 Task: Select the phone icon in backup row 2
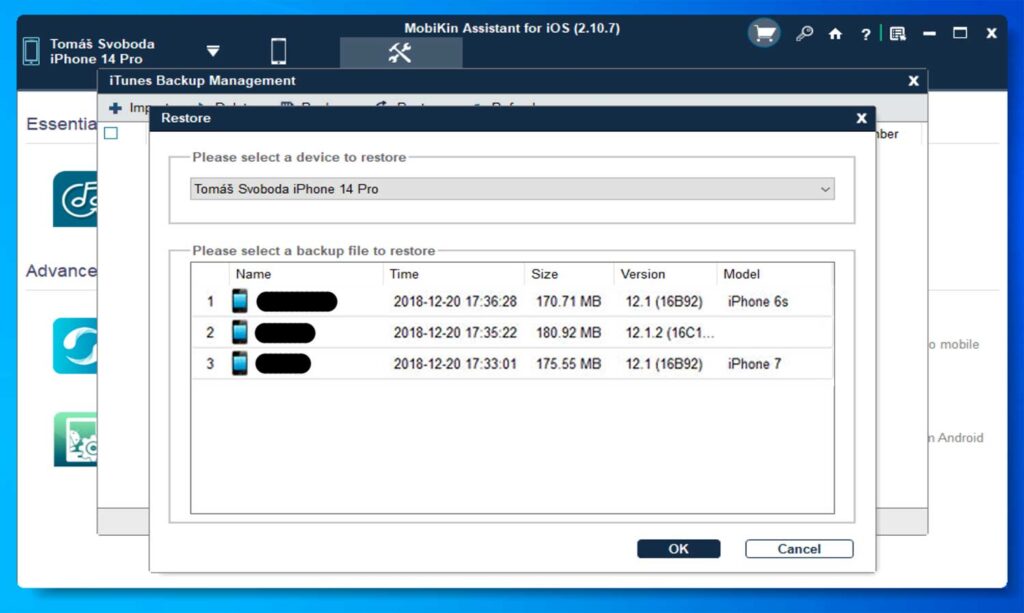240,332
